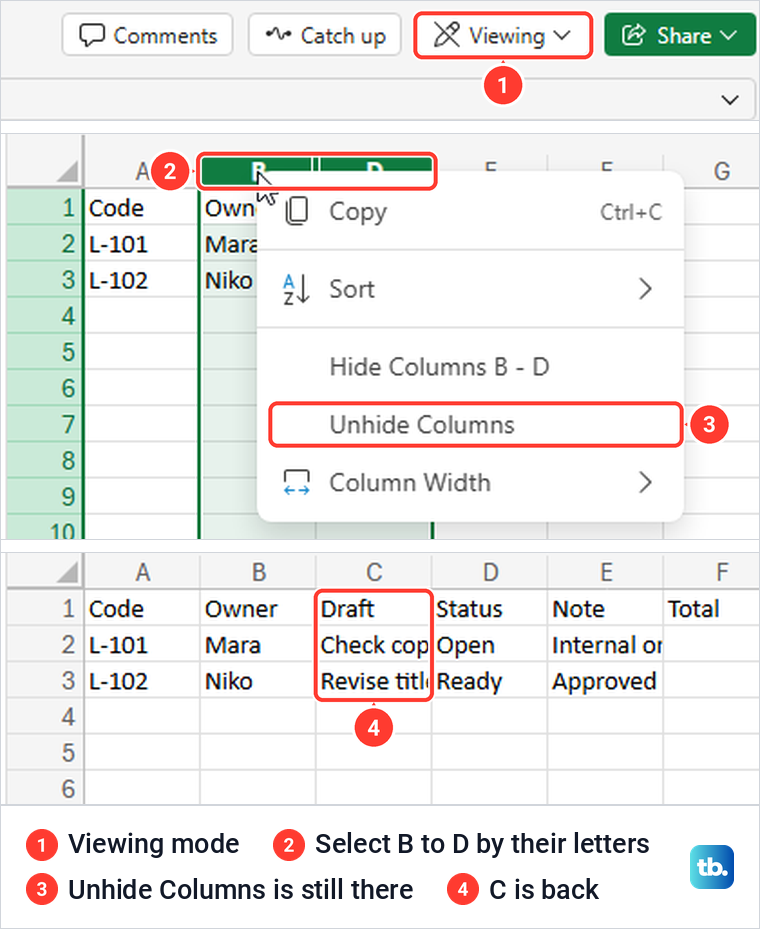The height and width of the screenshot is (929, 760).
Task: Click the Mara cell in lower sheet
Action: 258,645
